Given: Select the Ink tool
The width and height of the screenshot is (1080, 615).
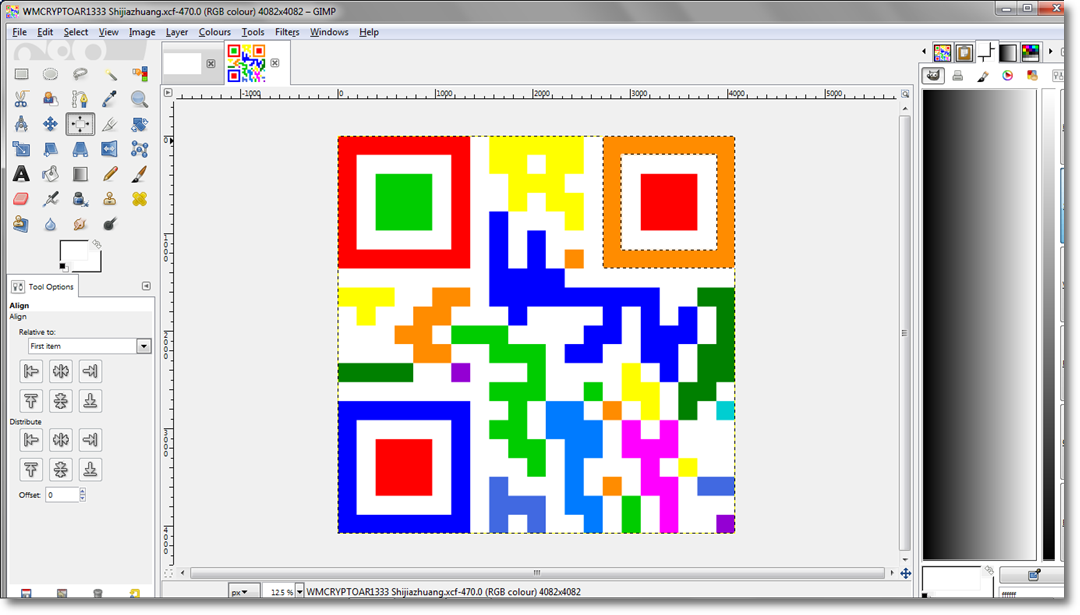Looking at the screenshot, I should pyautogui.click(x=80, y=199).
